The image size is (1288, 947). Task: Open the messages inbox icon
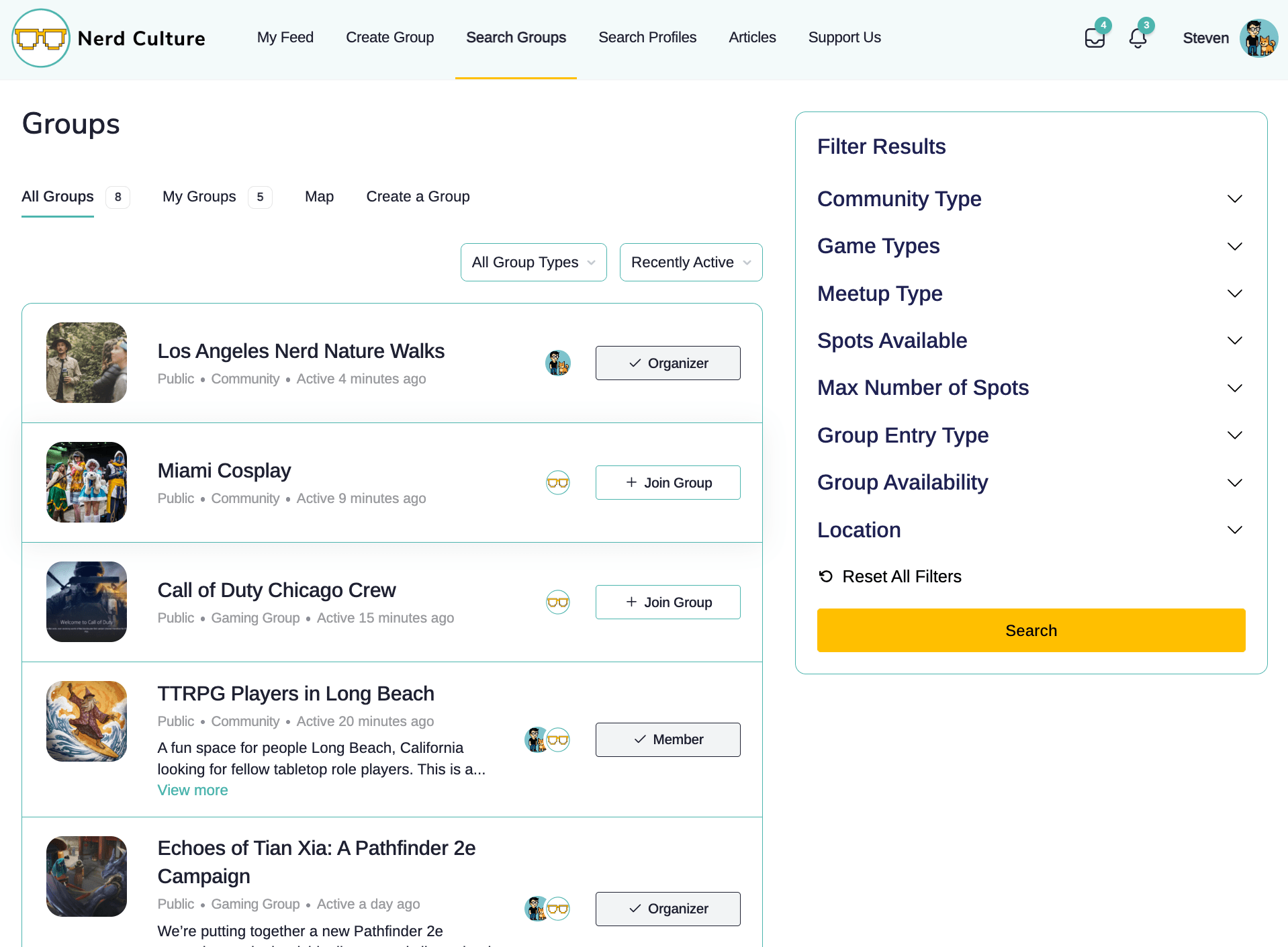(1094, 38)
